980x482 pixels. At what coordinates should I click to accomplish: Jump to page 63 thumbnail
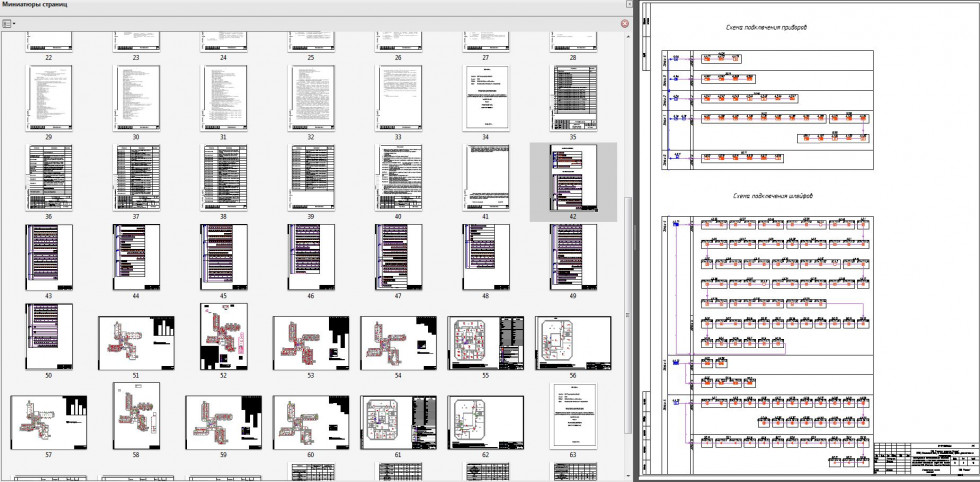click(x=573, y=416)
